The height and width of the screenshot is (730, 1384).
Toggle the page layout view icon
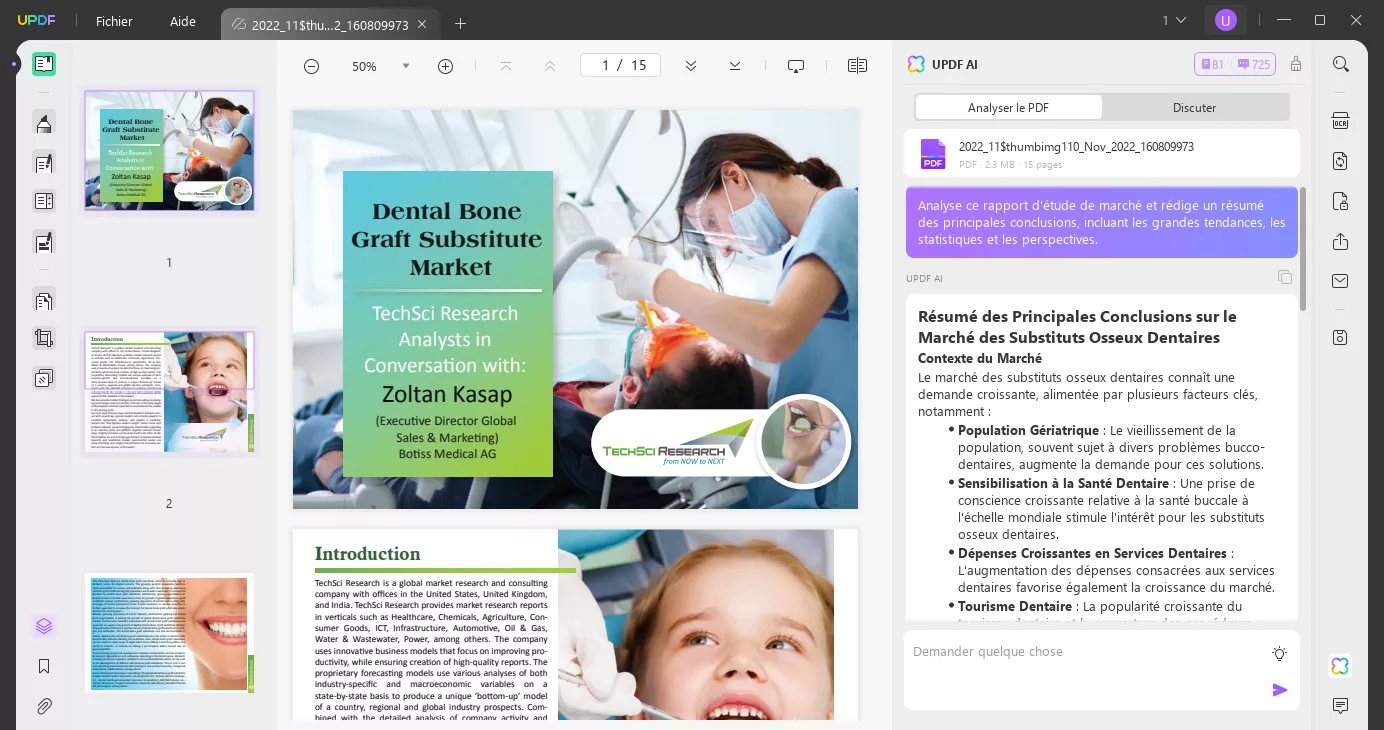point(857,66)
